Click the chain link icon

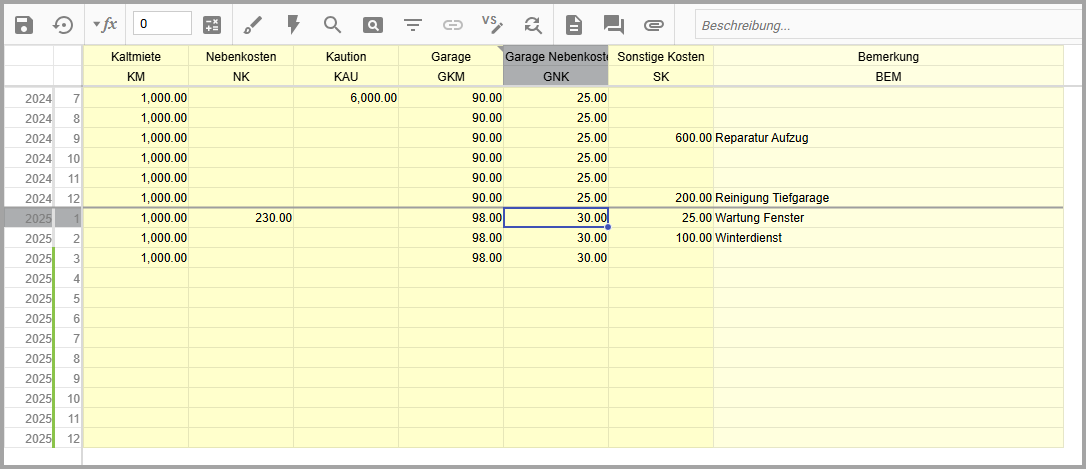point(453,24)
